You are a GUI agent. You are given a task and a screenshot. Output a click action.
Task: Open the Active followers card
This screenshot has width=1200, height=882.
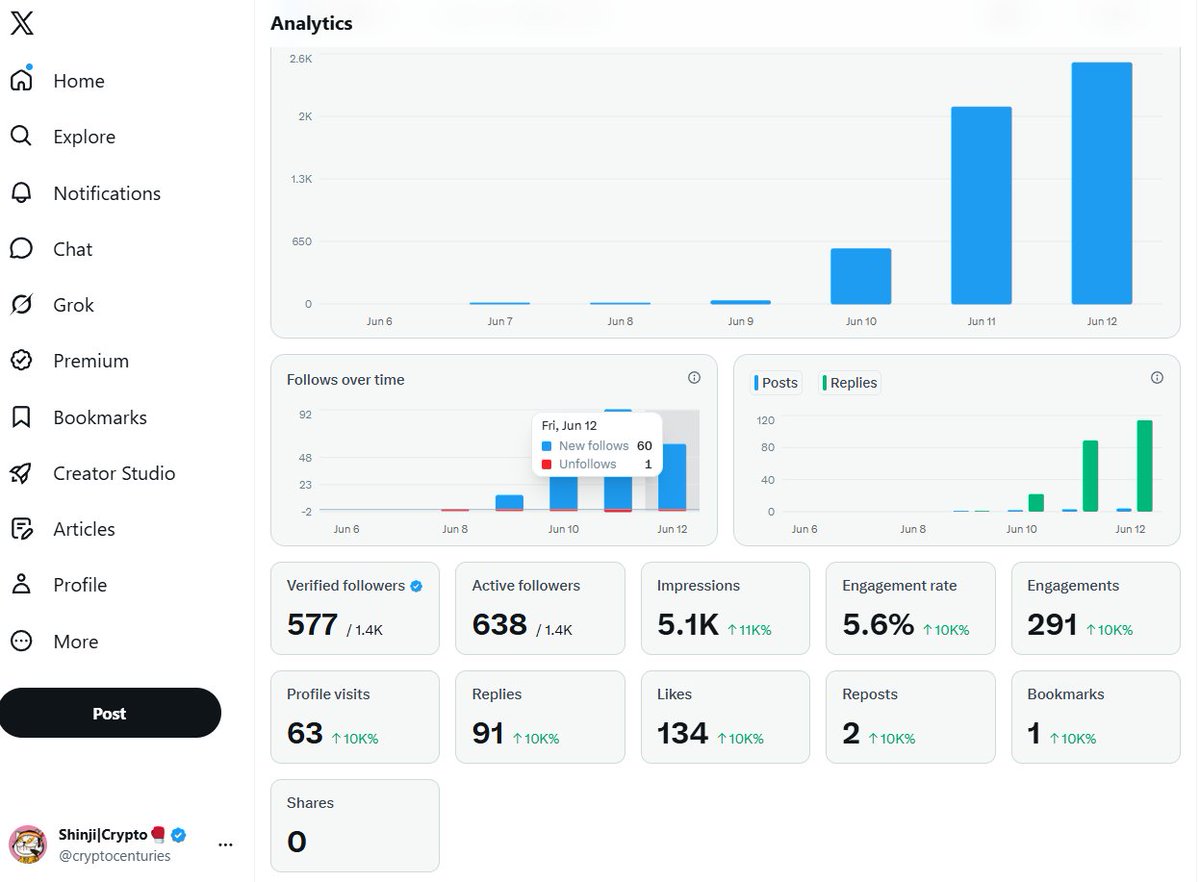tap(540, 608)
